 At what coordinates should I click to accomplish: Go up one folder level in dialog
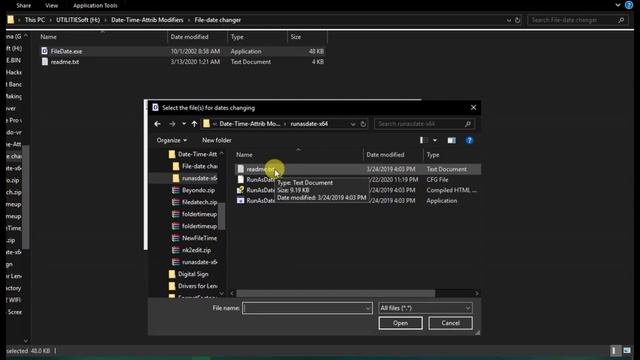coord(194,124)
